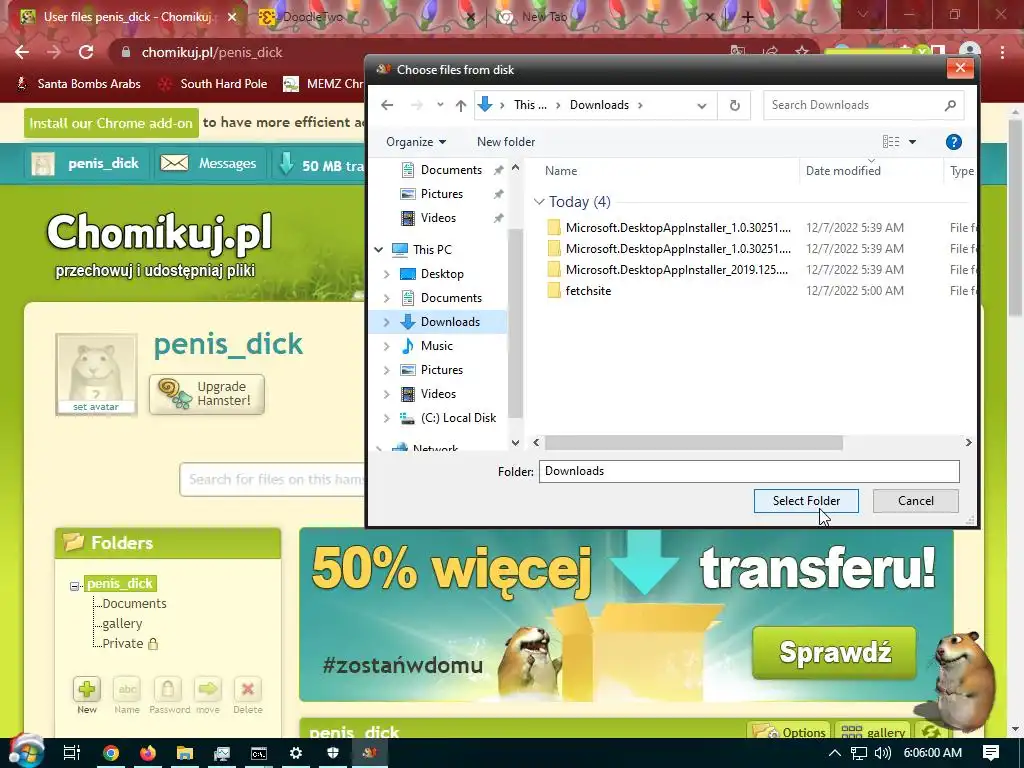
Task: Sort by the Name column header
Action: (x=561, y=170)
